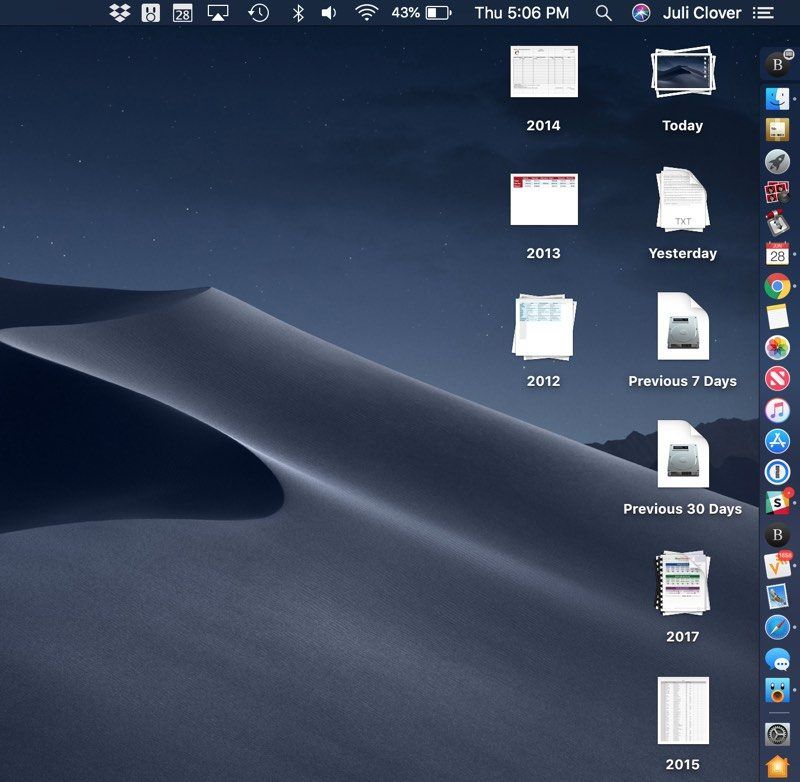Launch Google Chrome from the dock
The height and width of the screenshot is (782, 800).
tap(777, 286)
